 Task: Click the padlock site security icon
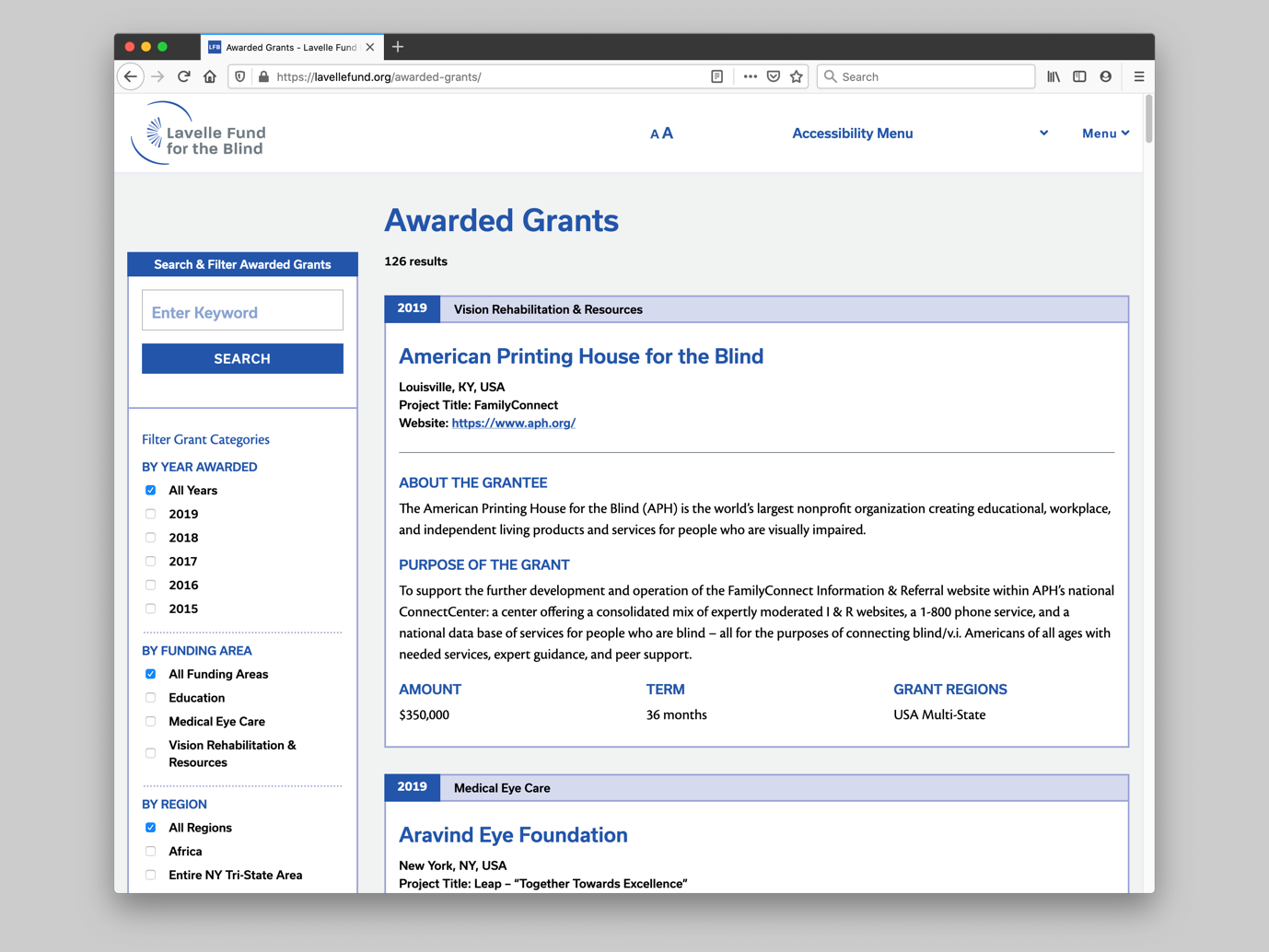point(263,76)
